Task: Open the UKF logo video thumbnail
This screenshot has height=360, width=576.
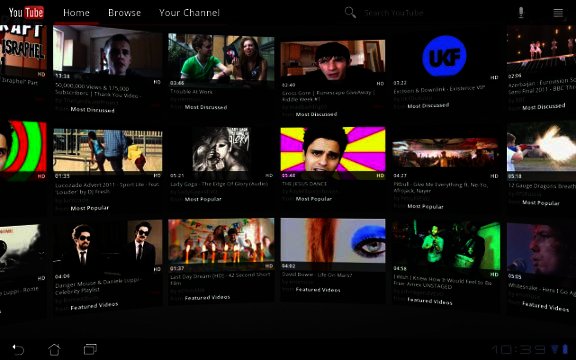Action: (x=444, y=56)
